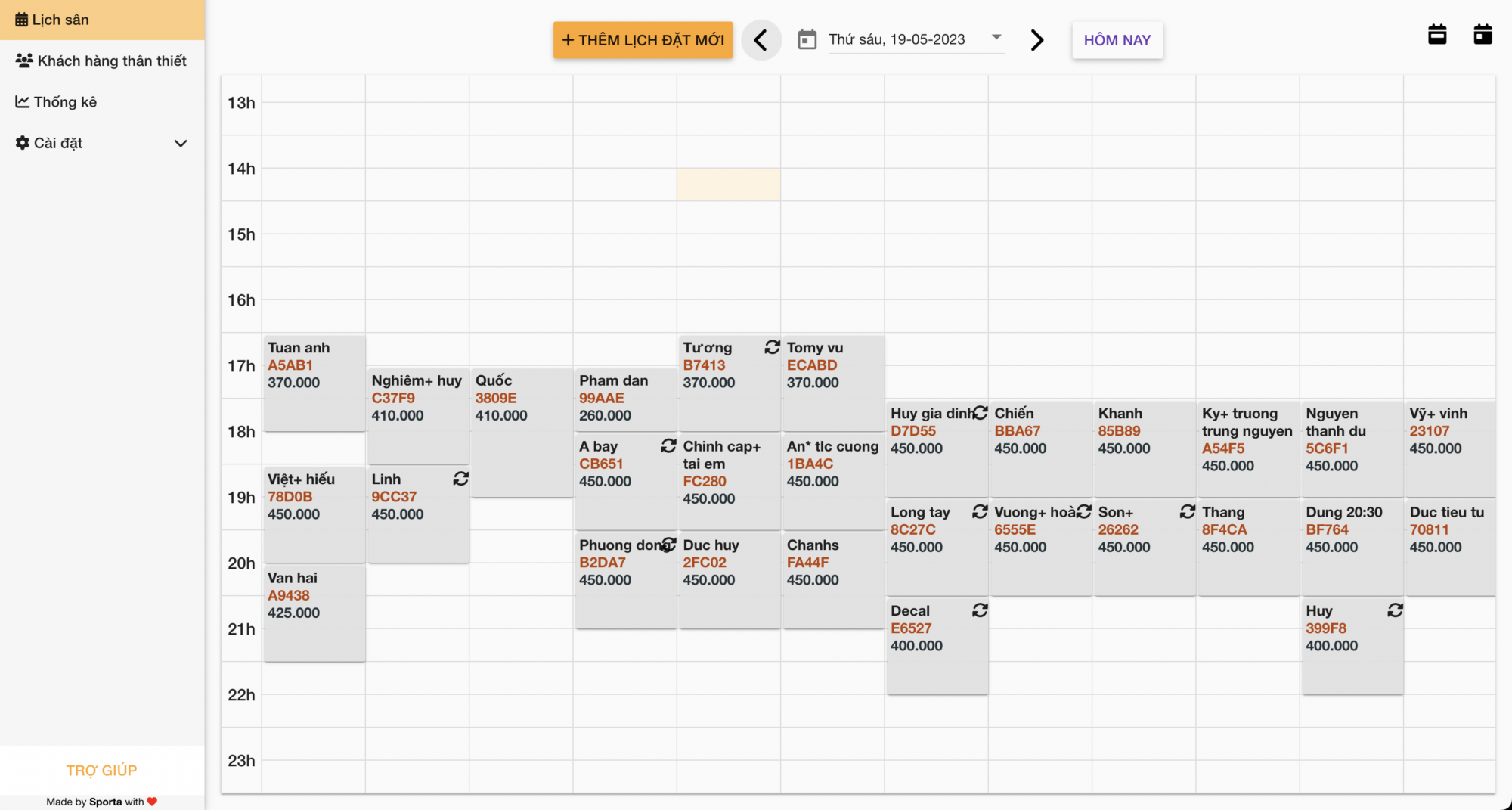Open Tomy vu booking ECABD
Viewport: 1512px width, 810px height.
(833, 383)
